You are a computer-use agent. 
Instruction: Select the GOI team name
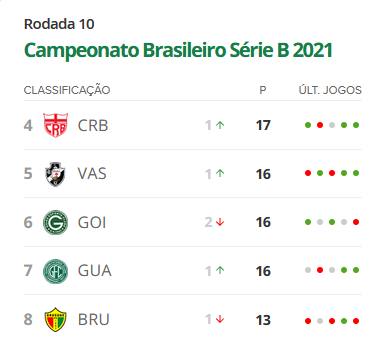pos(92,222)
